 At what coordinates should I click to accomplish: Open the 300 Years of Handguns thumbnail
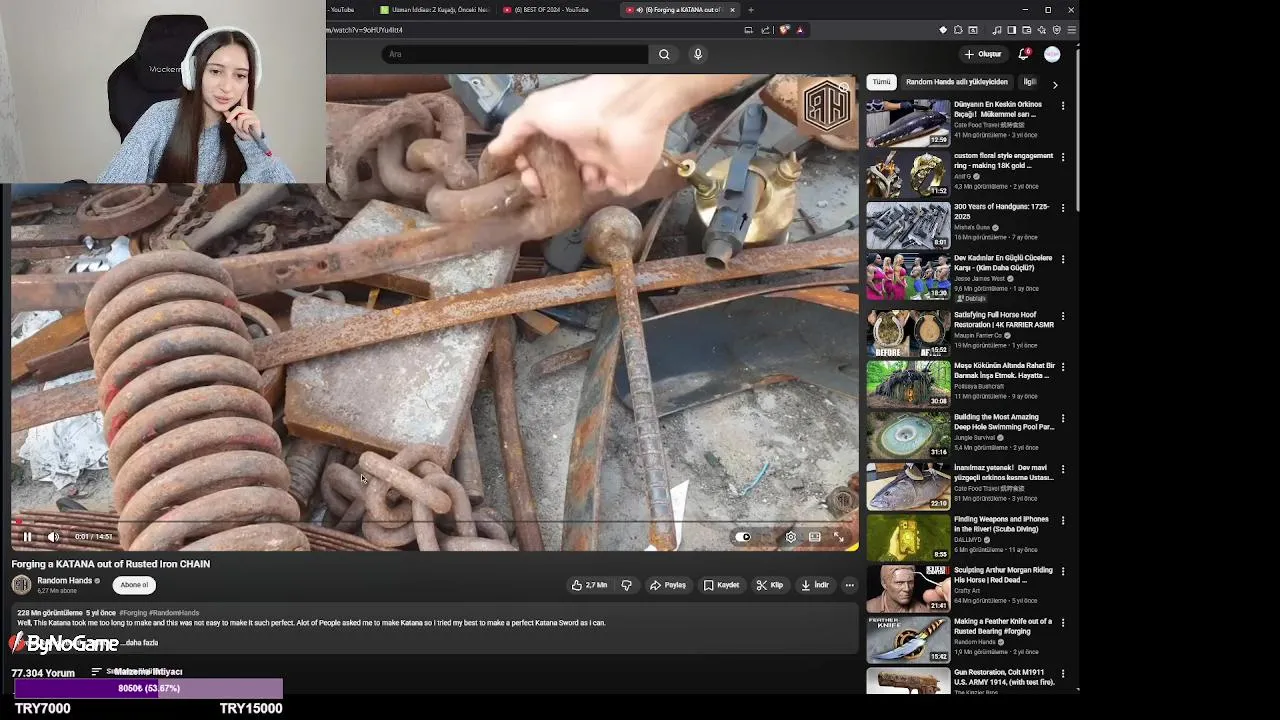tap(908, 225)
